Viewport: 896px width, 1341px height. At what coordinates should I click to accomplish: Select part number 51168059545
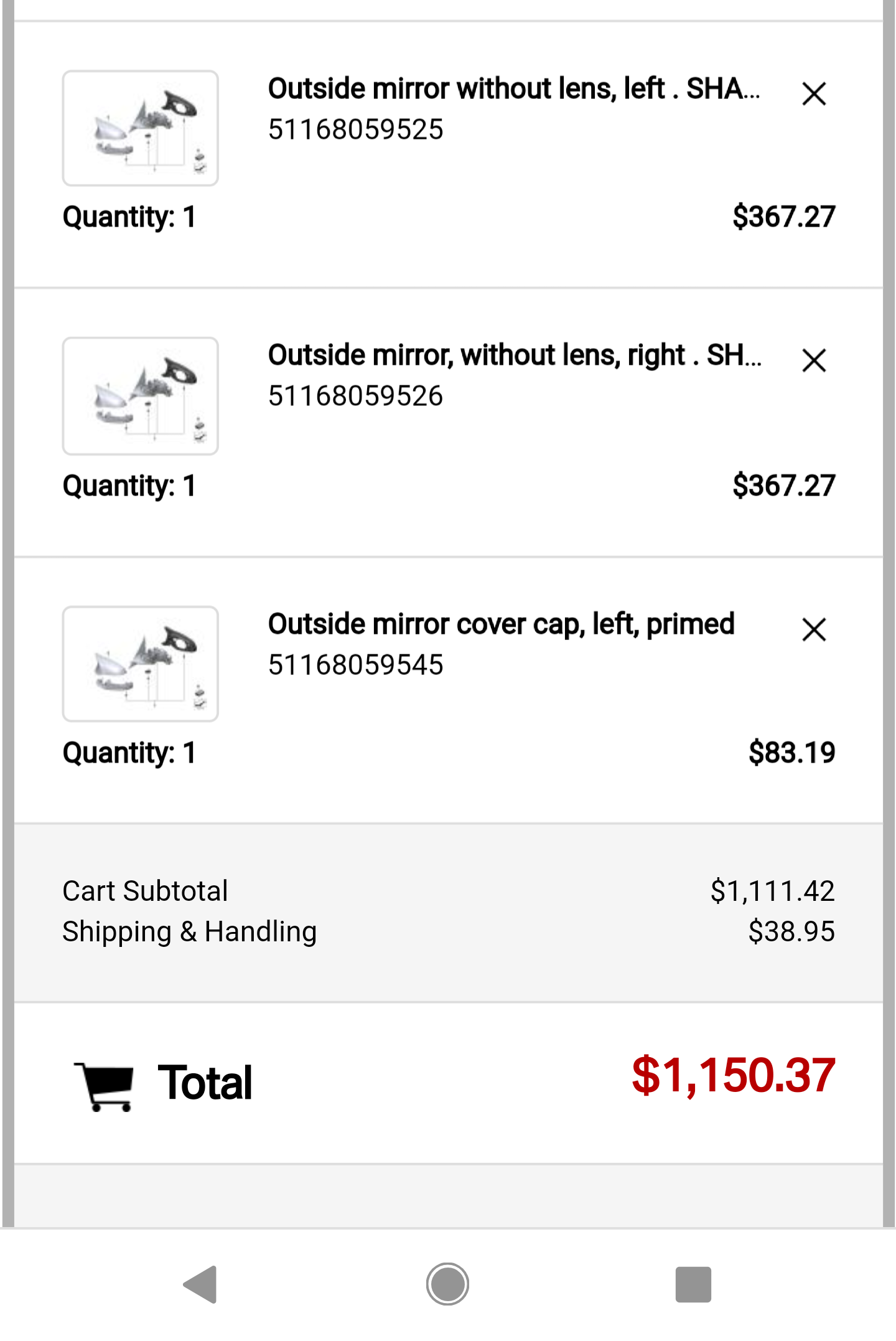coord(355,665)
